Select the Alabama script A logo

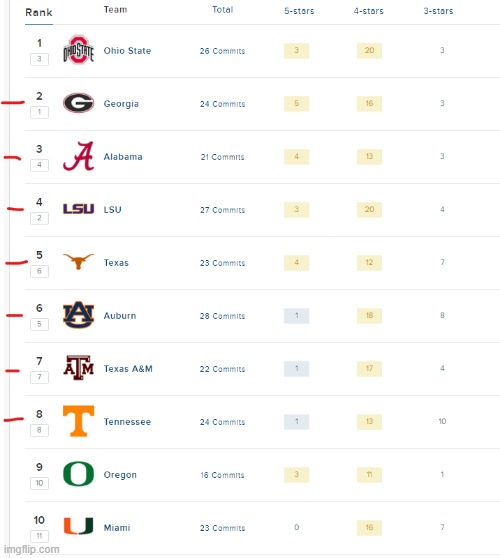tap(78, 156)
